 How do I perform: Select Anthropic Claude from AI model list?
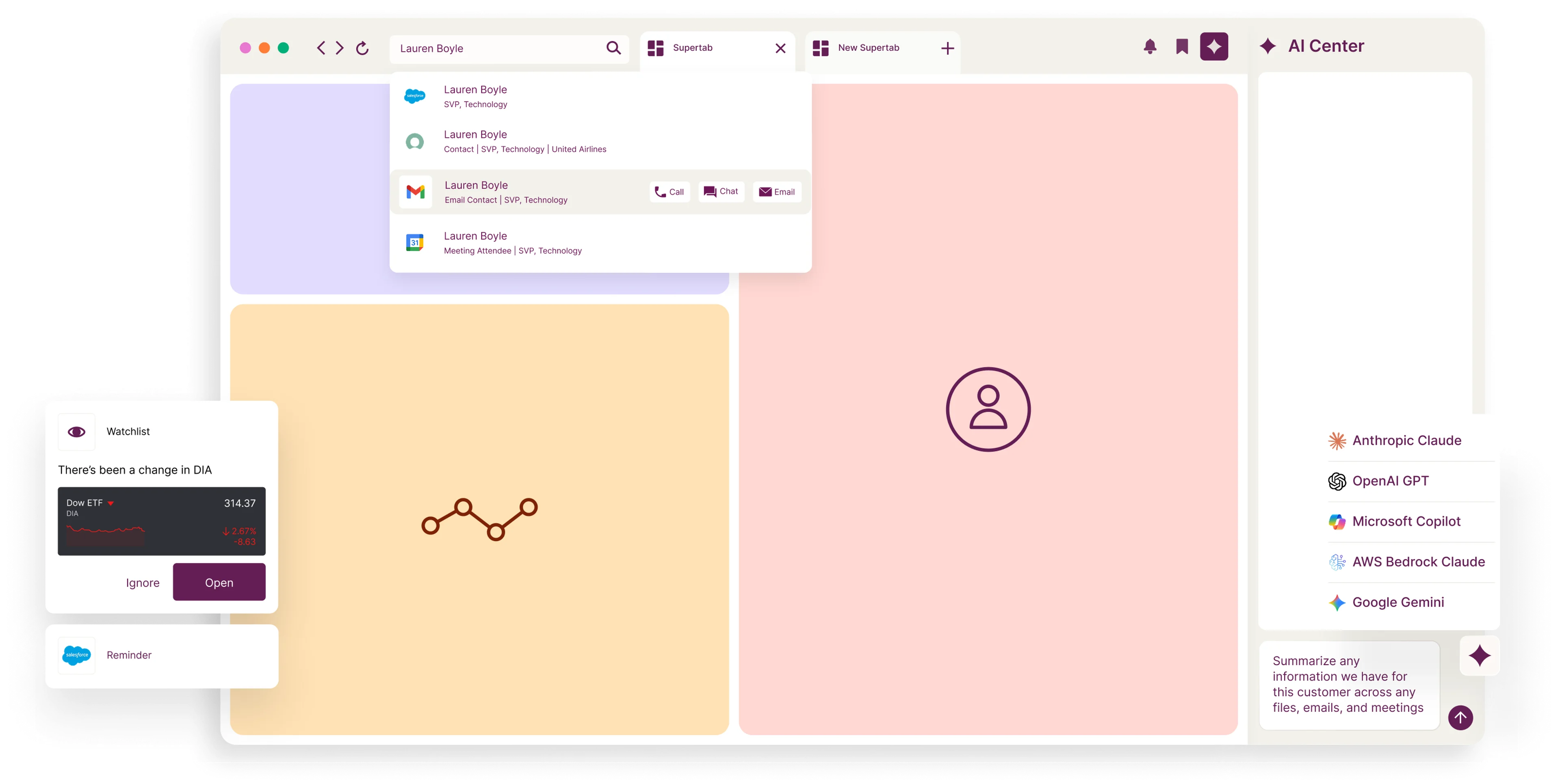tap(1406, 441)
